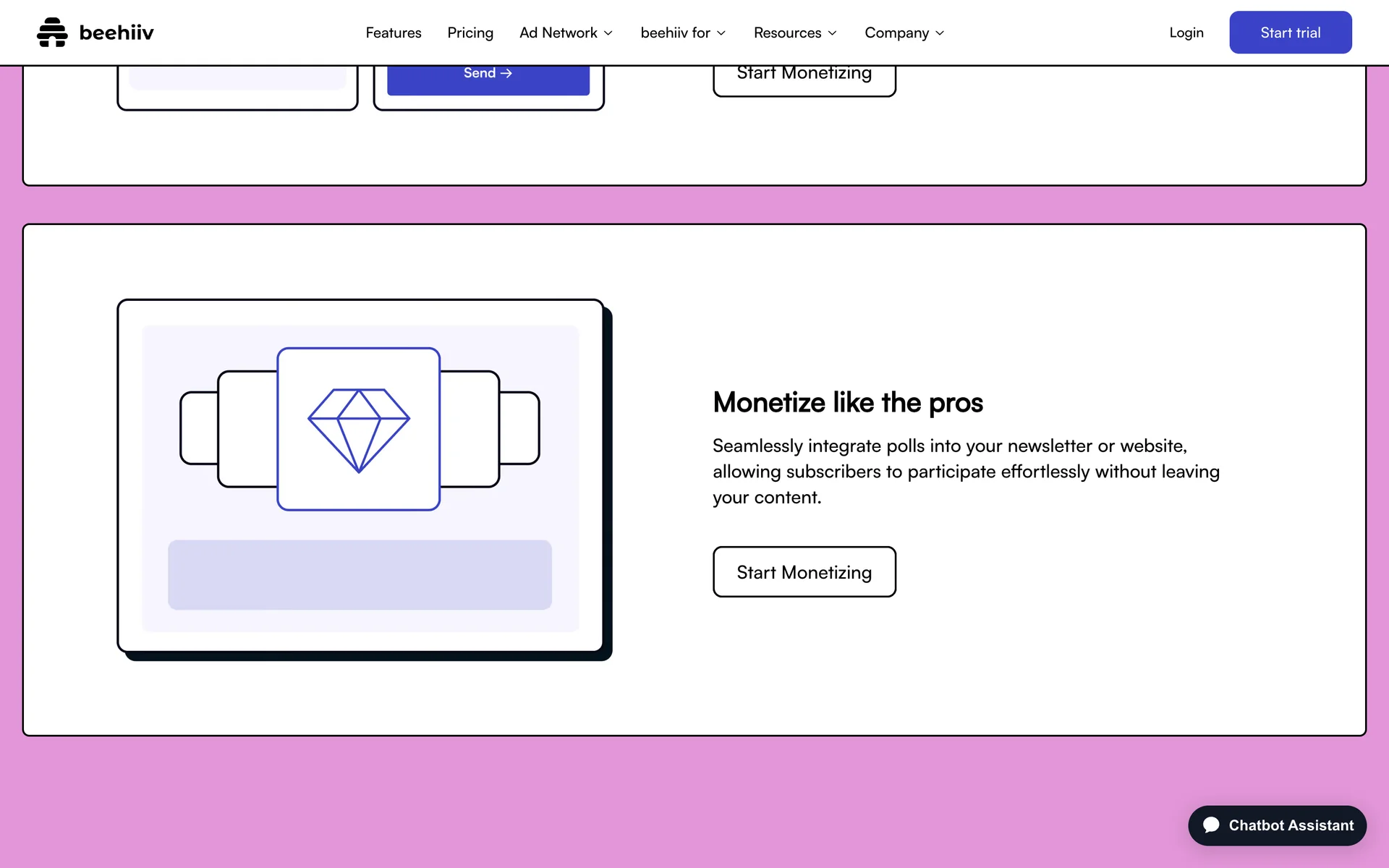Open the Pricing menu item
Image resolution: width=1389 pixels, height=868 pixels.
(x=470, y=33)
